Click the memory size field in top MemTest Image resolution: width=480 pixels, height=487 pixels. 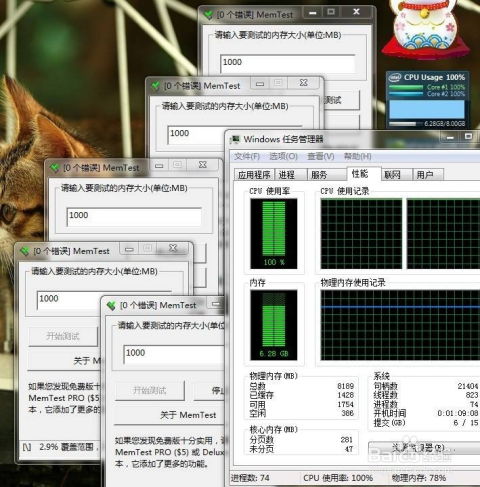click(288, 63)
